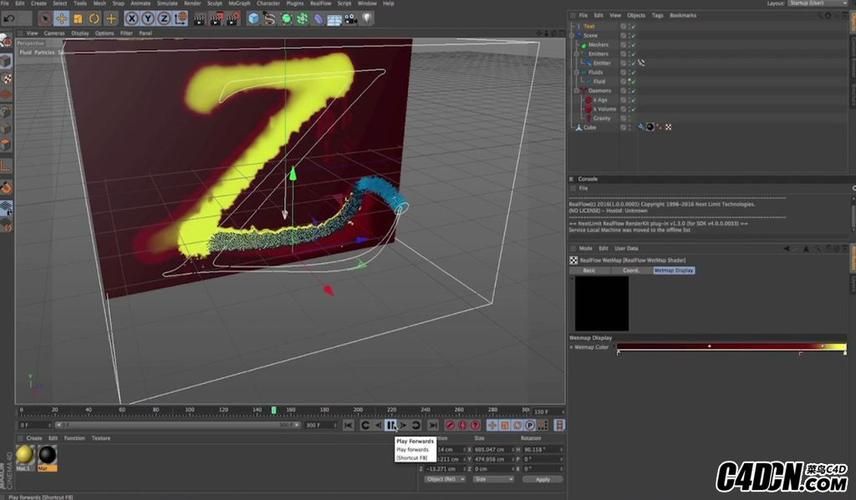856x500 pixels.
Task: Open the viewport Cameras menu
Action: (x=54, y=33)
